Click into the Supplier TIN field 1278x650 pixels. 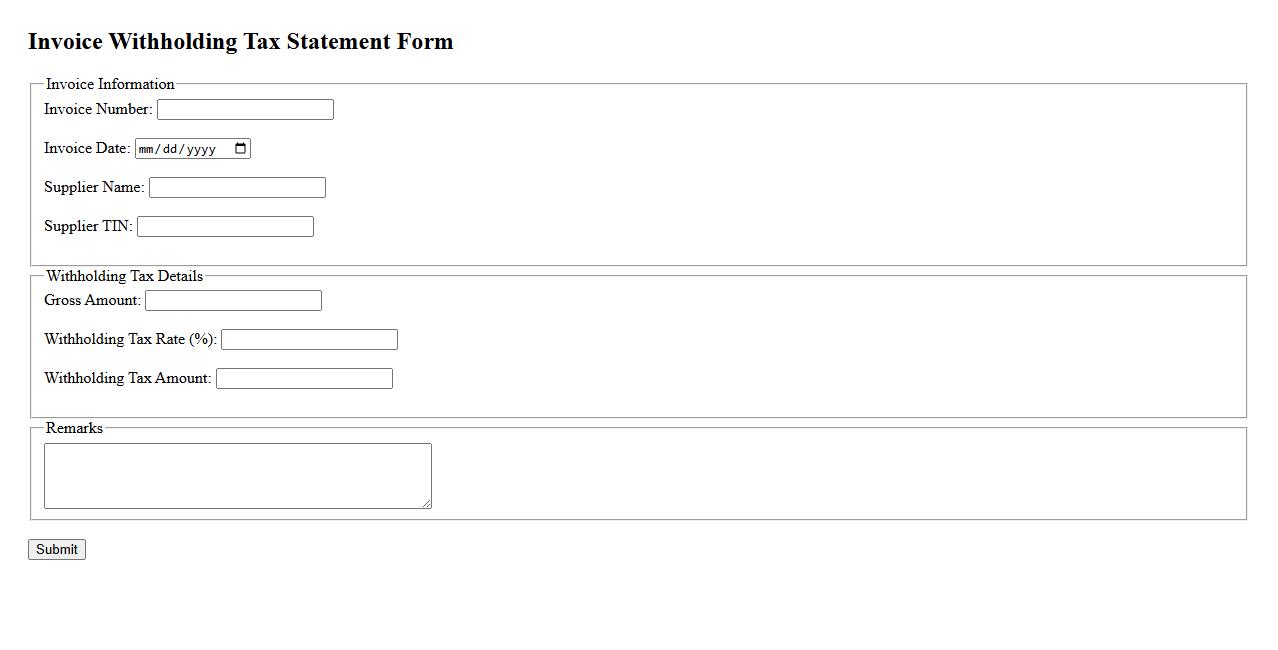[225, 227]
